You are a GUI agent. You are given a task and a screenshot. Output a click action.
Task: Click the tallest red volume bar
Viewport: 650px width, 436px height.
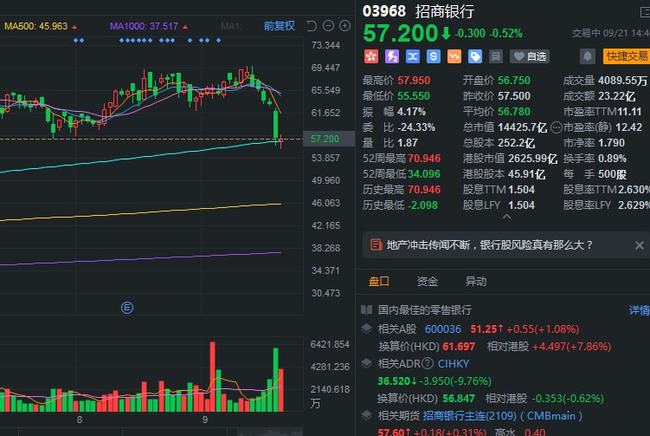click(213, 376)
